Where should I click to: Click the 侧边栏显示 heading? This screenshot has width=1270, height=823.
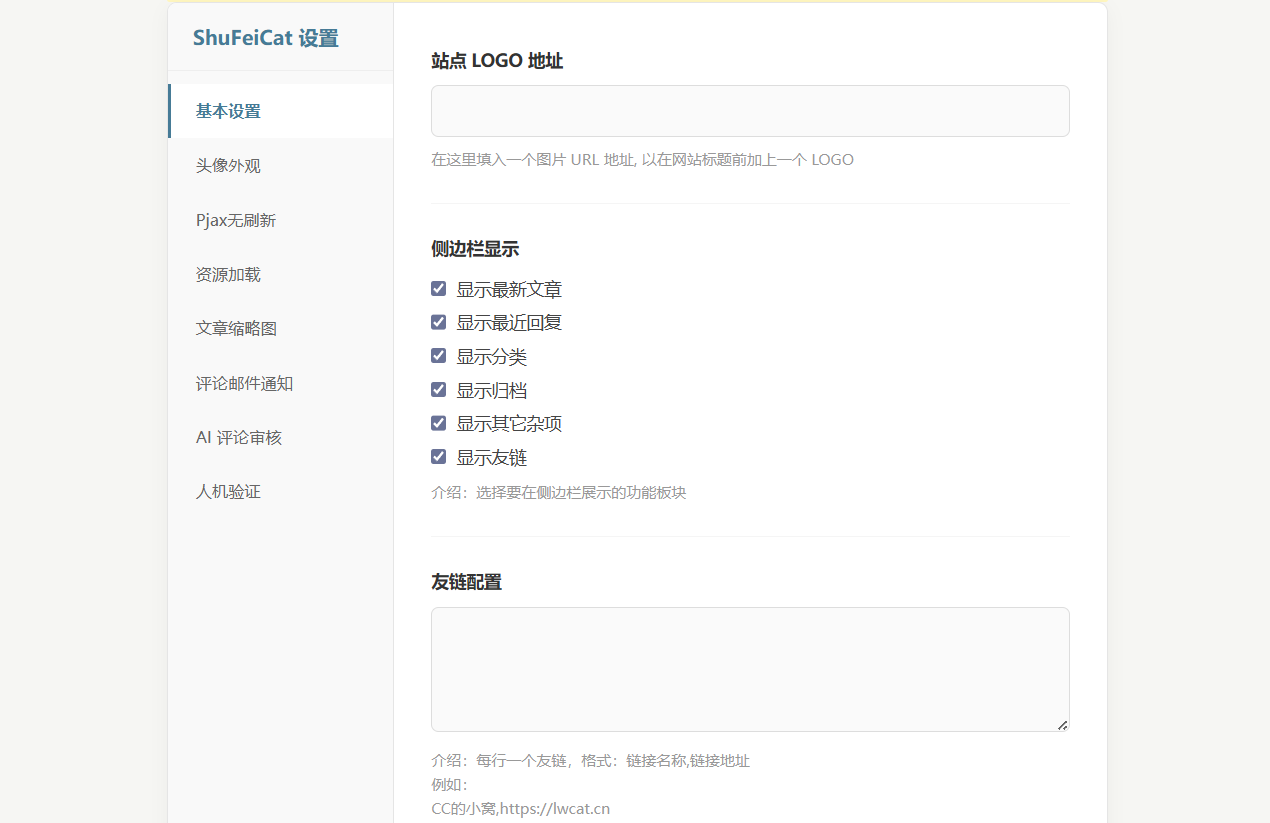(x=475, y=249)
